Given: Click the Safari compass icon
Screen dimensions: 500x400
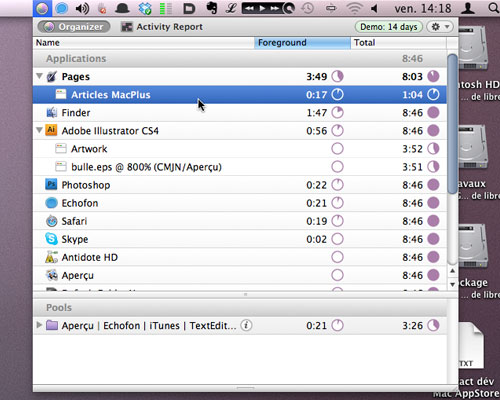Looking at the screenshot, I should click(52, 221).
